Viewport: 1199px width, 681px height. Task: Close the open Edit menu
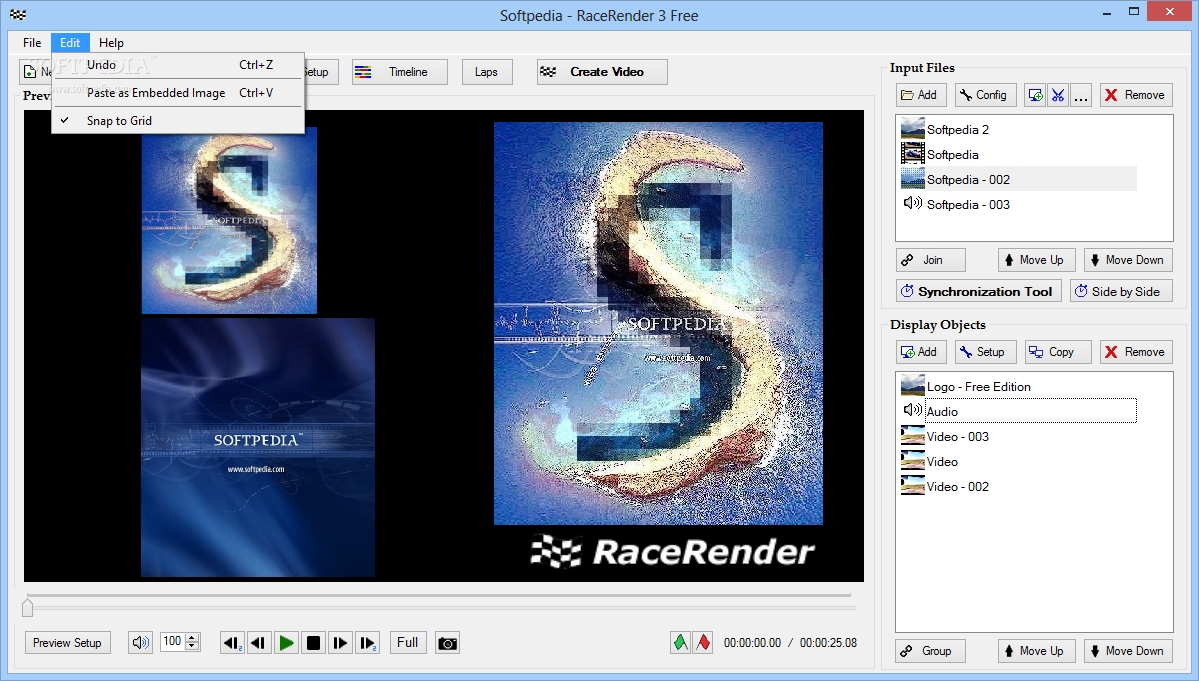click(x=70, y=43)
